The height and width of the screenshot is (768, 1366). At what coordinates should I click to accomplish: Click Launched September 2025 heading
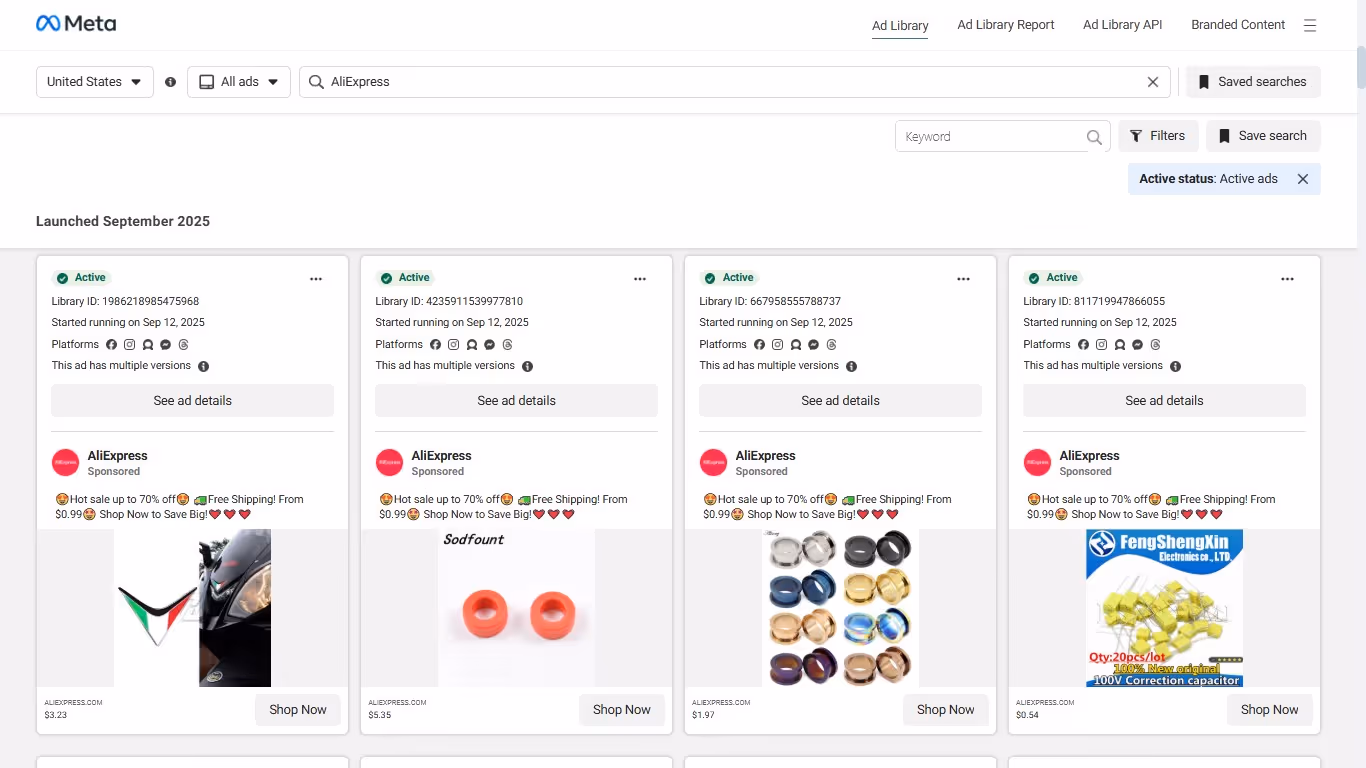tap(123, 222)
